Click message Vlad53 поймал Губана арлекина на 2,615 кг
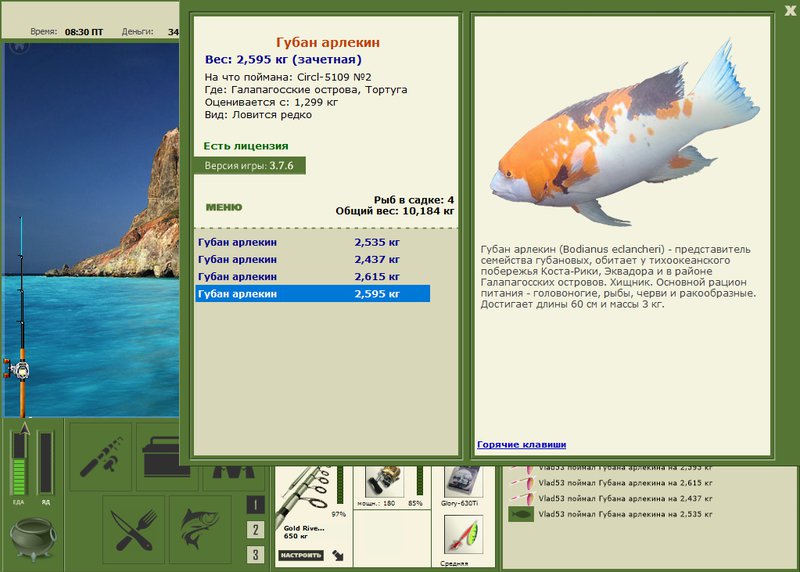Viewport: 800px width, 572px height. coord(625,483)
